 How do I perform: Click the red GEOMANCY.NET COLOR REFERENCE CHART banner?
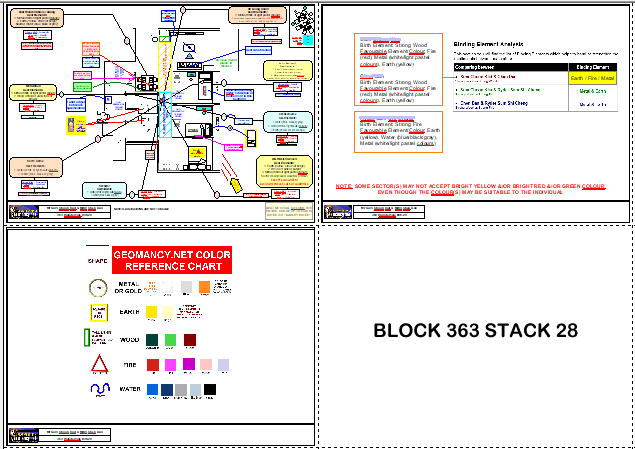(171, 260)
